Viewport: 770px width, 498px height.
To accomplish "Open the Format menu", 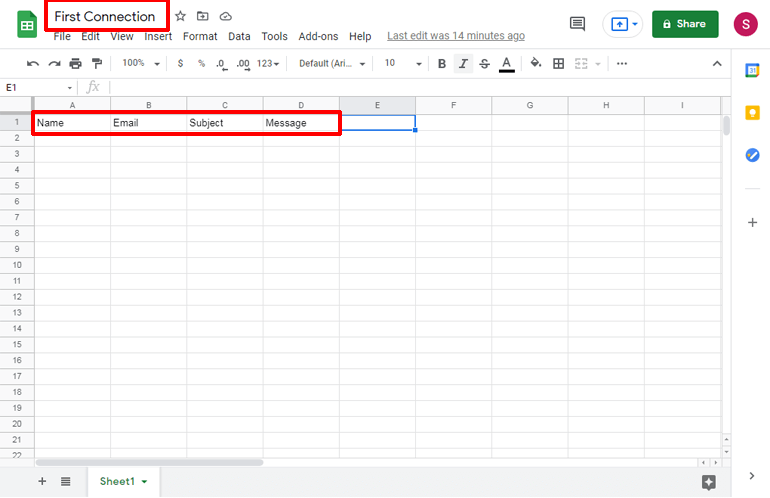I will (x=200, y=36).
